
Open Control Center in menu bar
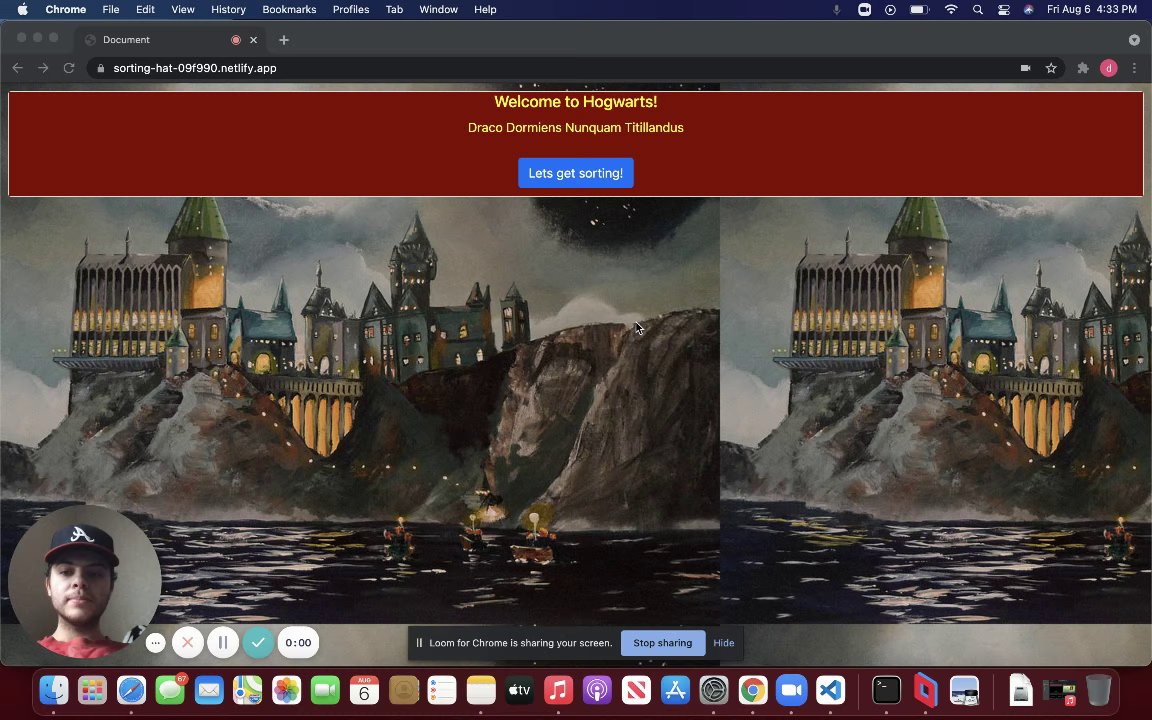pyautogui.click(x=1004, y=10)
